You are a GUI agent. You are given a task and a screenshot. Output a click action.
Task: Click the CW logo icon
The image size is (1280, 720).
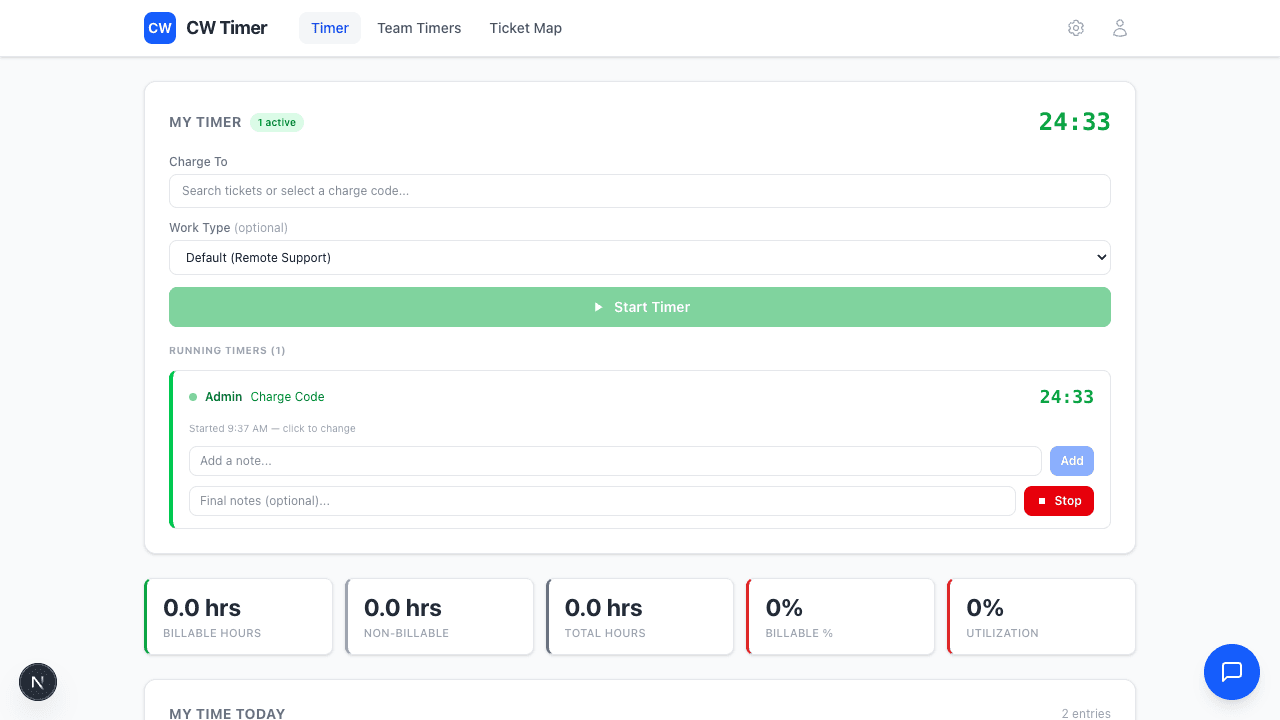[160, 28]
